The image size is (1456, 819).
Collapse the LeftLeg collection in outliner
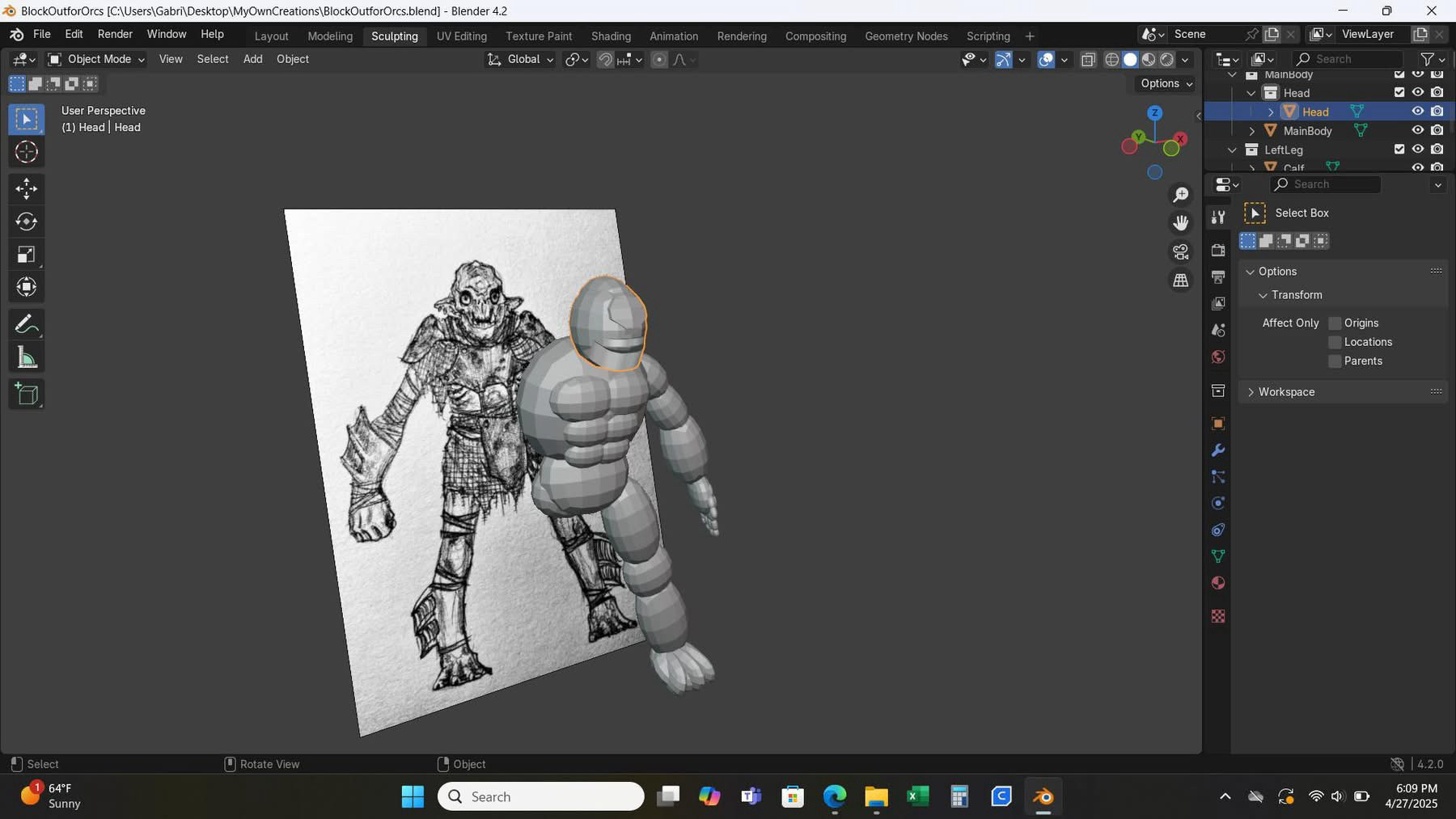pyautogui.click(x=1232, y=150)
